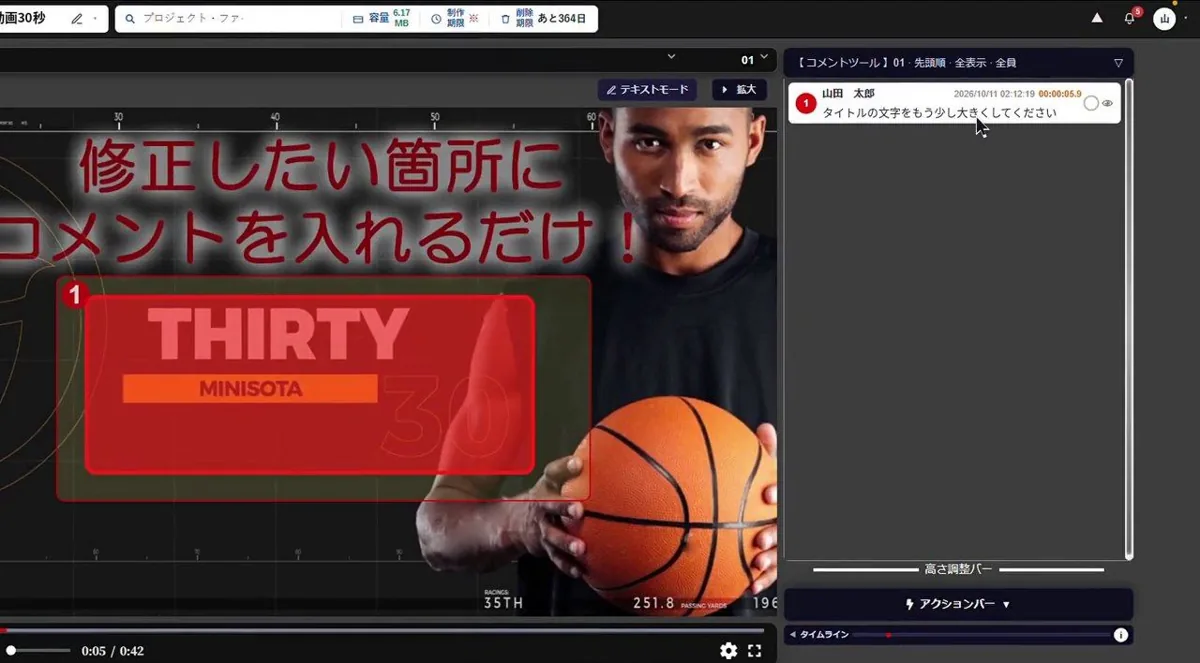Screen dimensions: 1200x663
Task: Click the 容量 storage icon
Action: coord(358,19)
